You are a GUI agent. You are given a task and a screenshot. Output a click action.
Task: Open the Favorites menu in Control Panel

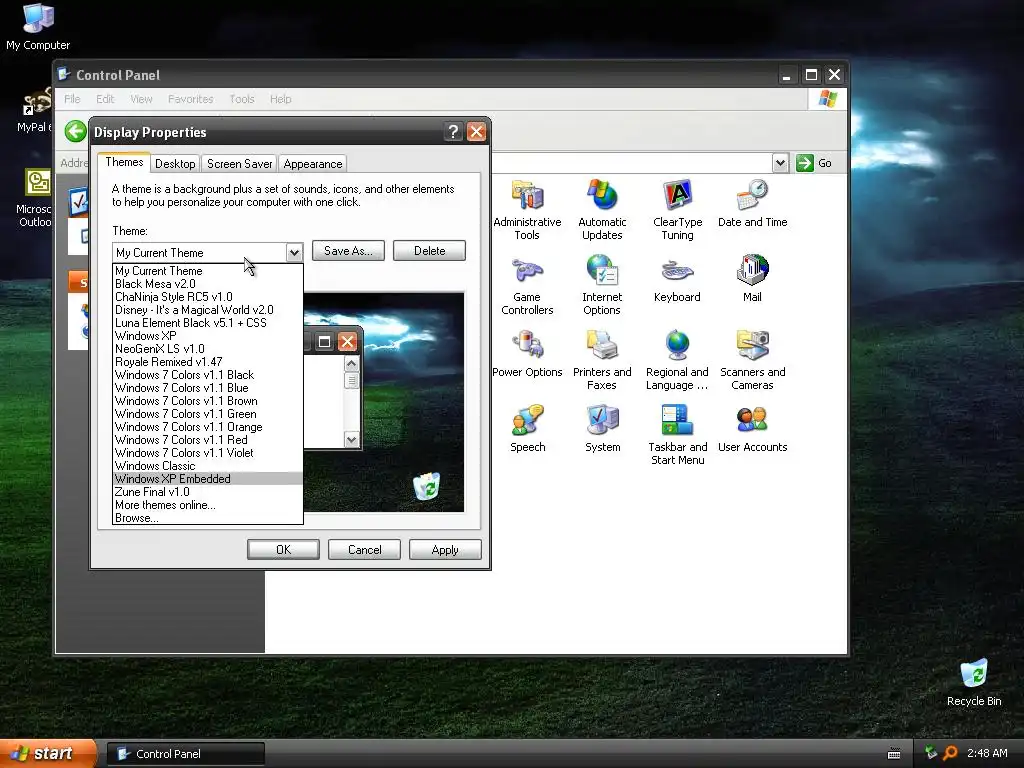coord(191,99)
